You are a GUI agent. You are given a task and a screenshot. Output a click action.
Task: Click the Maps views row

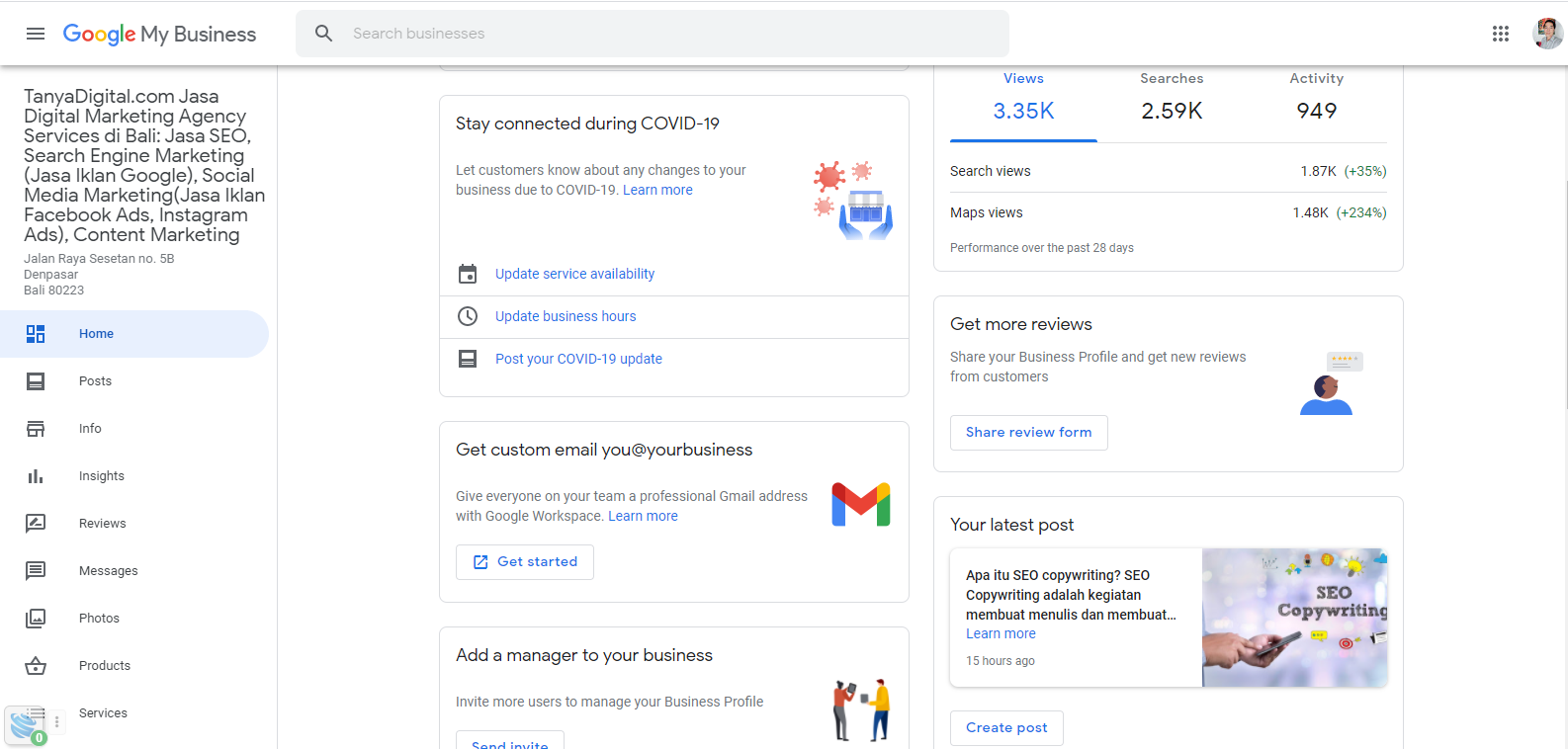point(1169,212)
